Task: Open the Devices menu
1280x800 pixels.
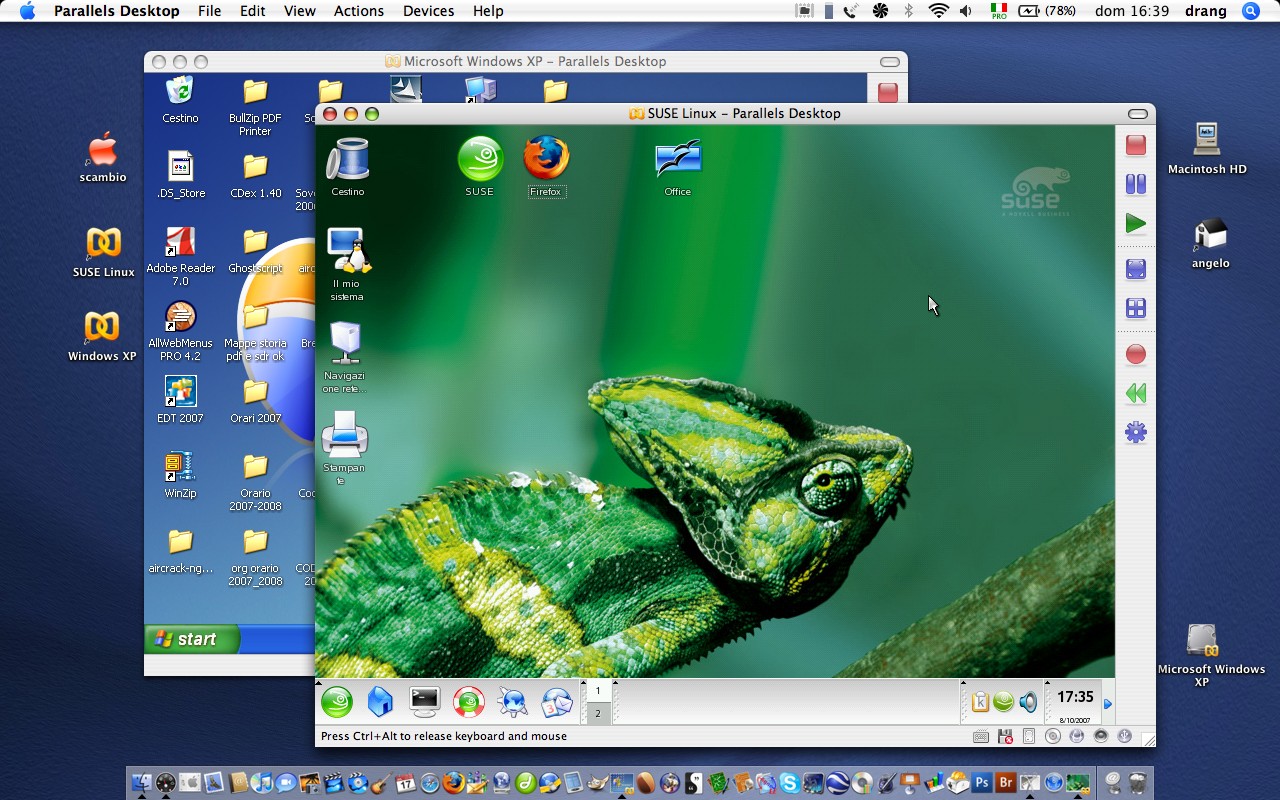Action: [x=428, y=11]
